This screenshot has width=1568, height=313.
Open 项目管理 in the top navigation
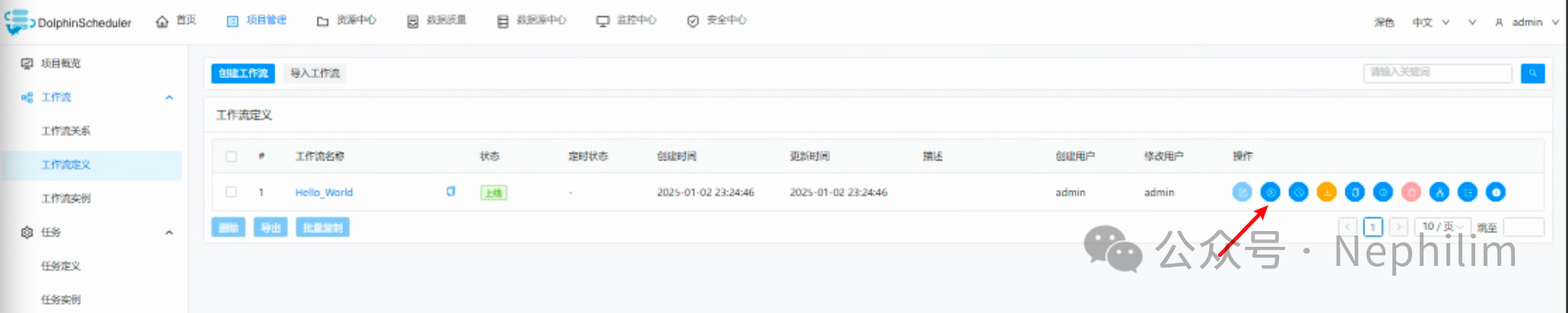257,21
